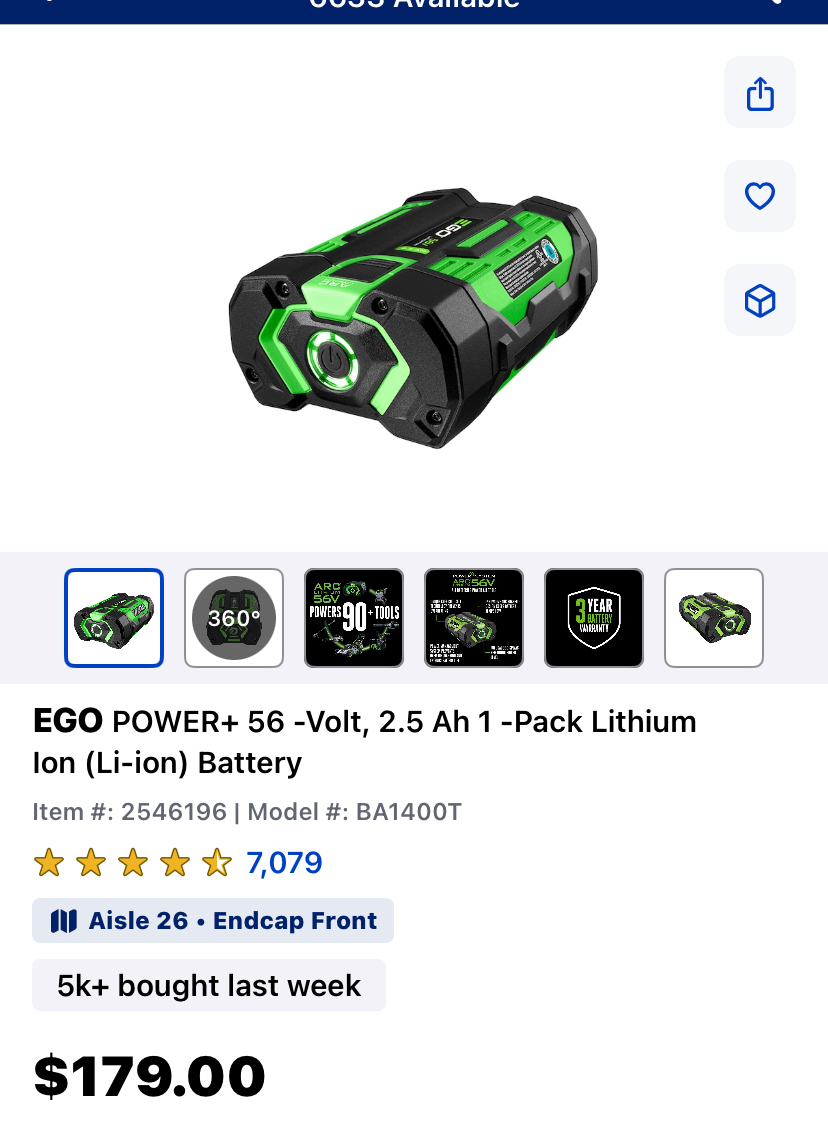Click the fifth gold rating star
Screen dimensions: 828x1122
pyautogui.click(x=217, y=863)
